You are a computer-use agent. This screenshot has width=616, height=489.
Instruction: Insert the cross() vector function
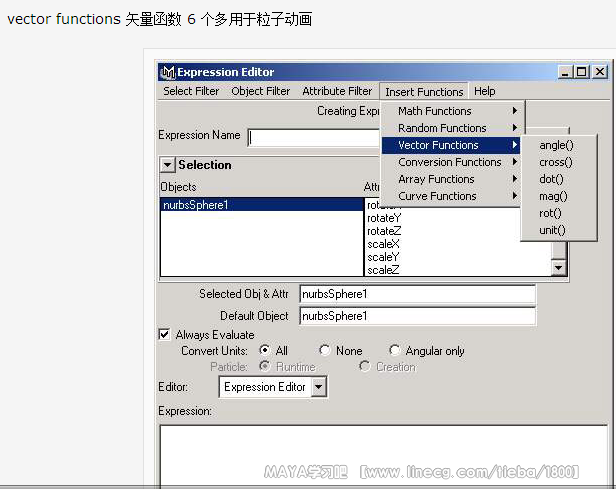point(556,162)
